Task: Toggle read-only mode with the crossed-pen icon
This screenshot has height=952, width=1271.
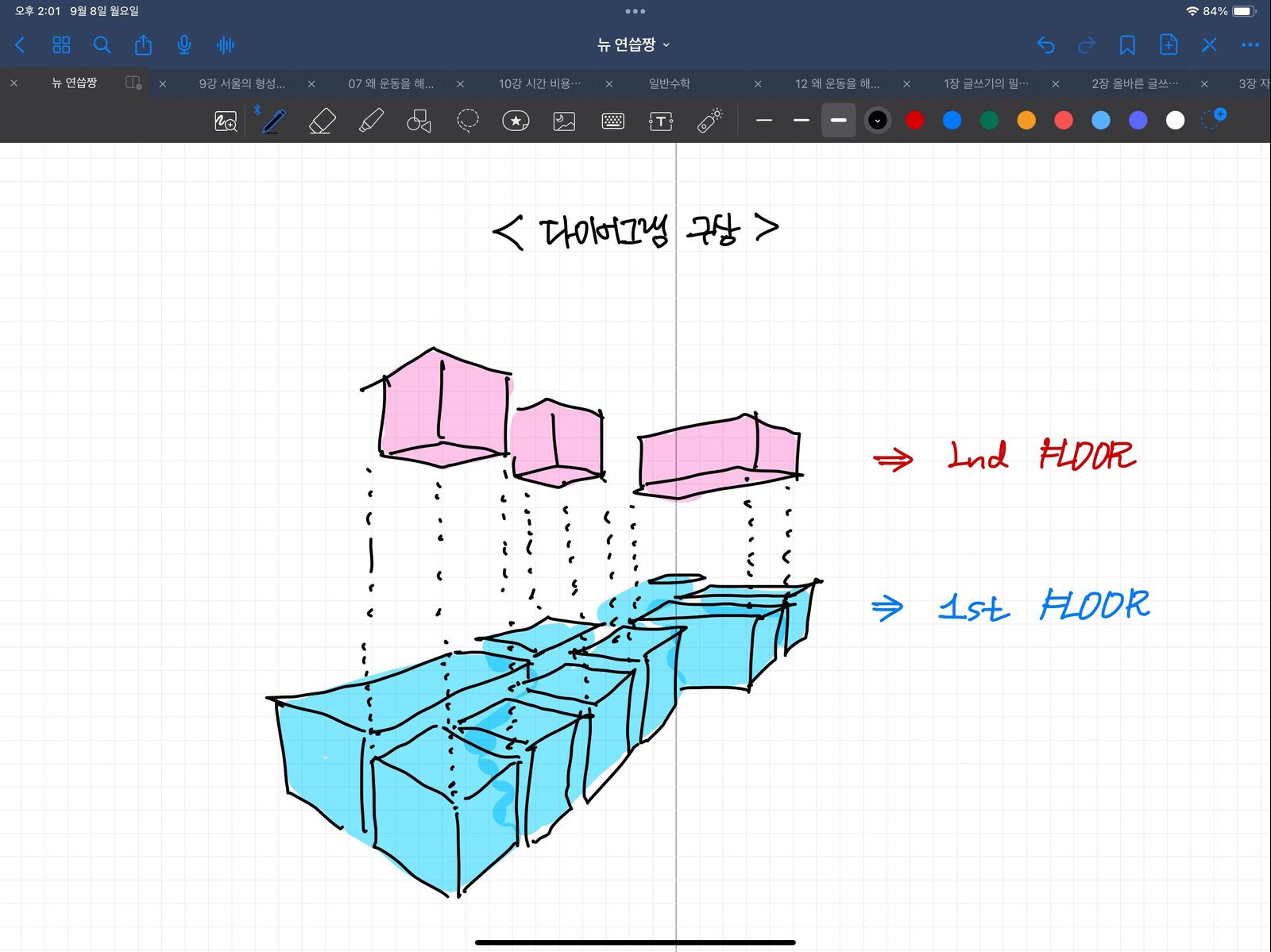Action: pyautogui.click(x=1209, y=45)
